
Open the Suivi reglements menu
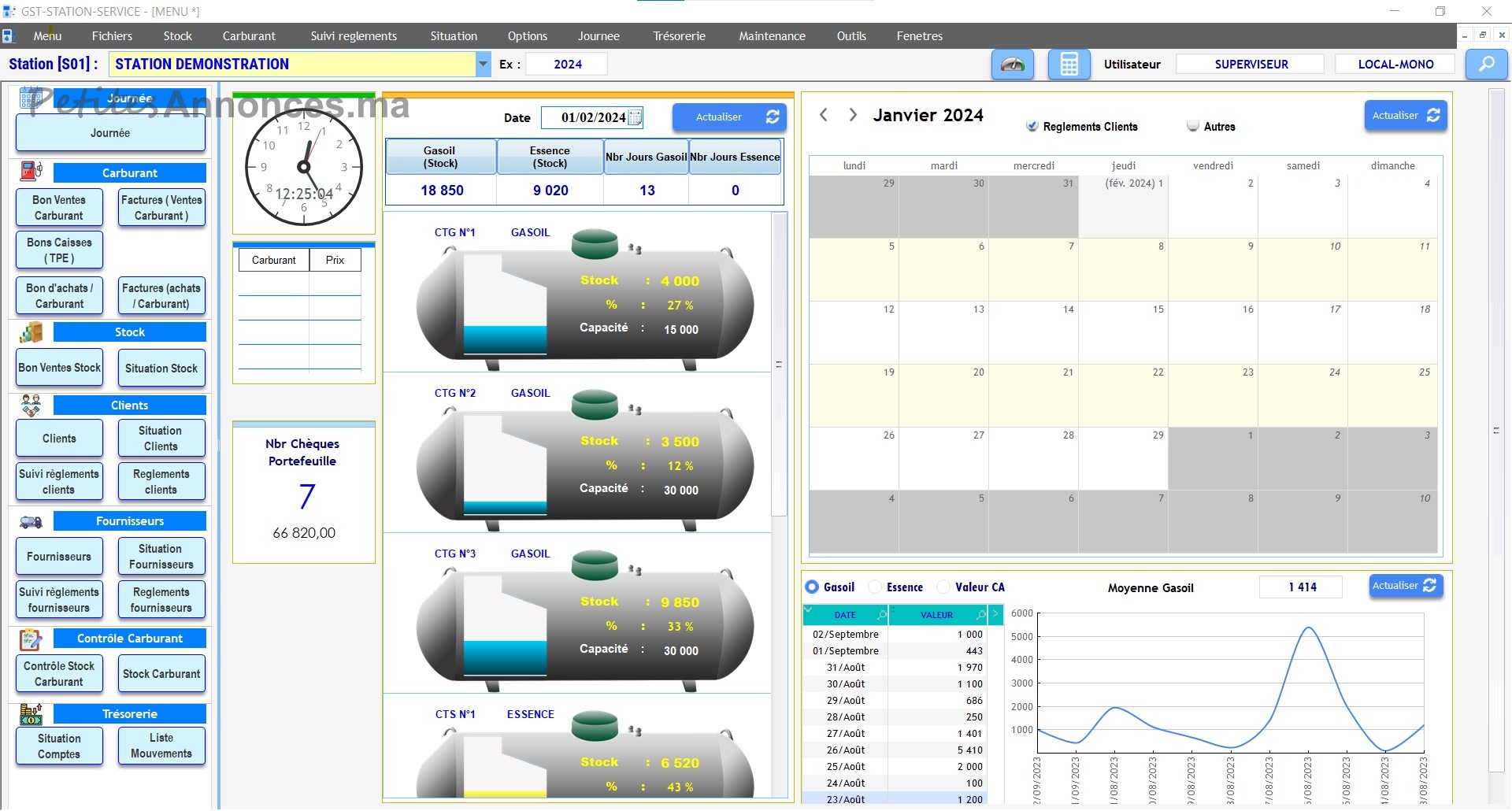point(354,36)
